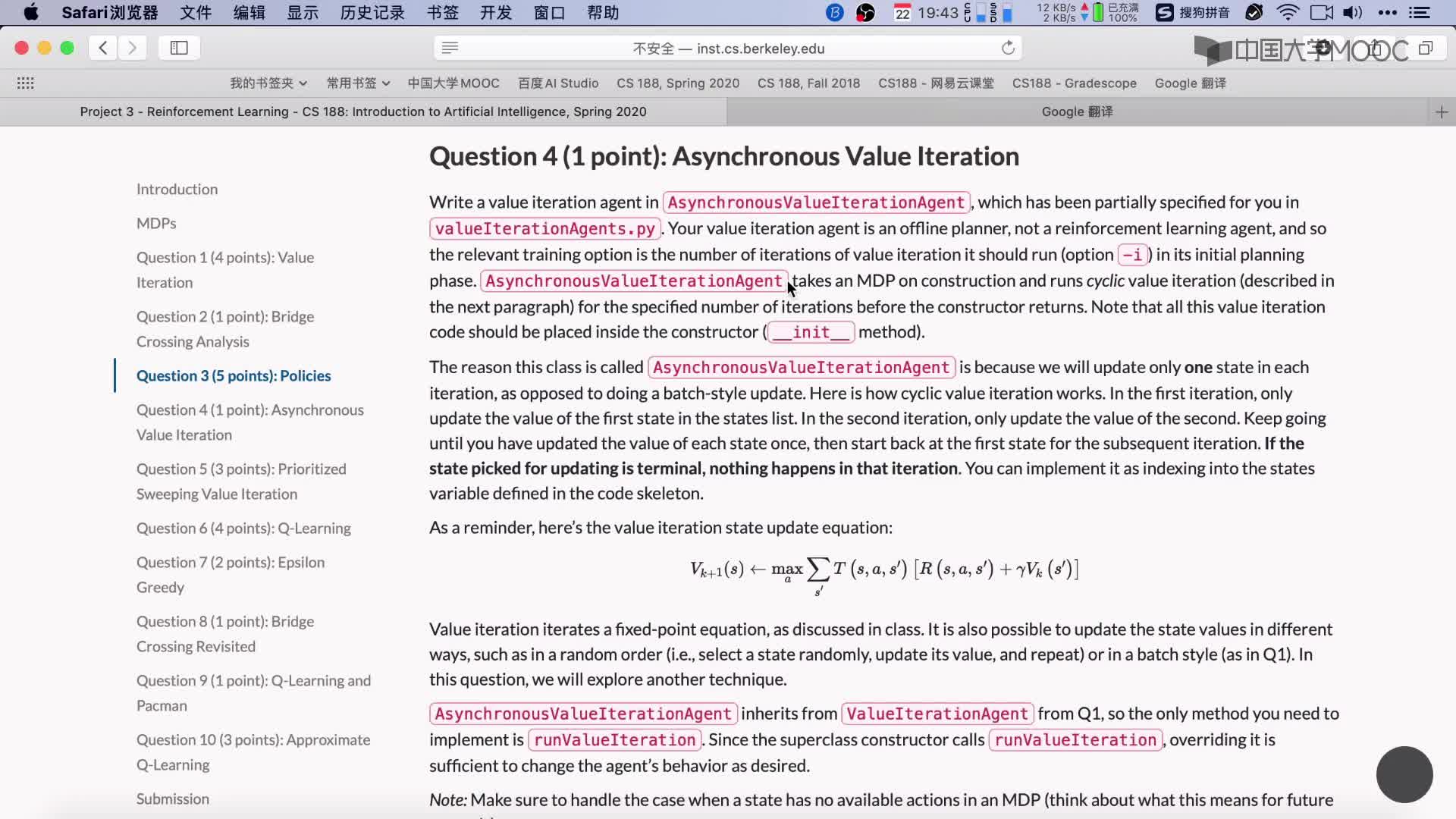Open the 我的书签夹 bookmarks dropdown
This screenshot has height=819, width=1456.
(x=268, y=83)
